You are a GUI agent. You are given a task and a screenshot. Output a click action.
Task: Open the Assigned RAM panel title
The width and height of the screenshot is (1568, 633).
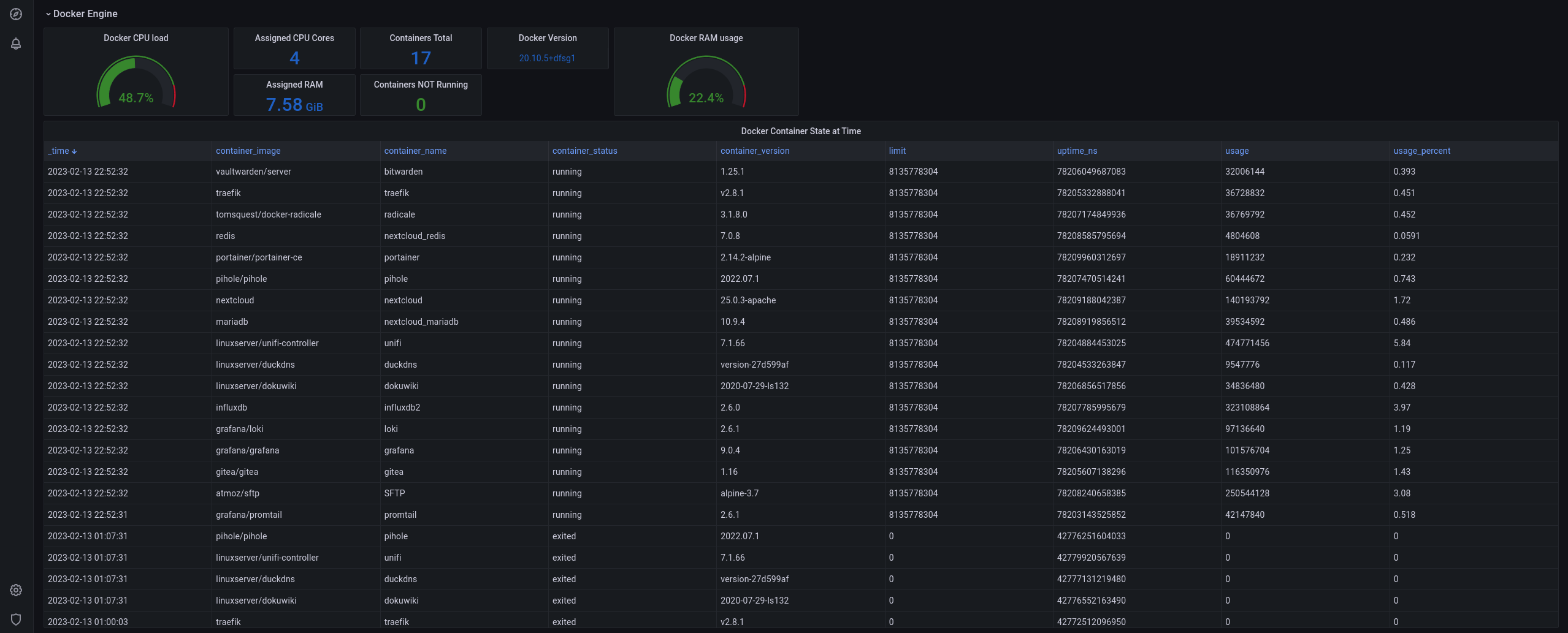pyautogui.click(x=294, y=85)
